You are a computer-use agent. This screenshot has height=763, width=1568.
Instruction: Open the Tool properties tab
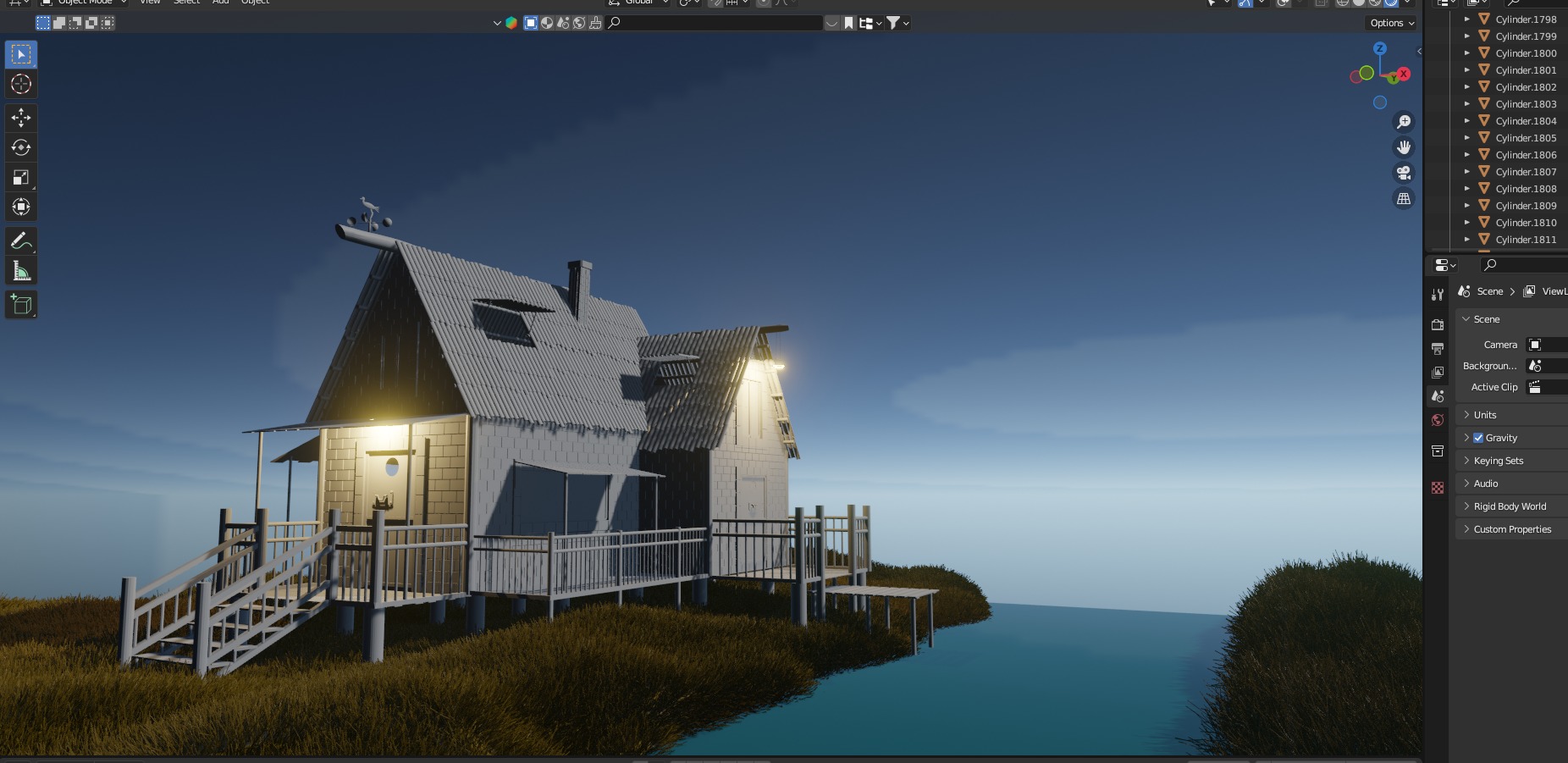1438,295
